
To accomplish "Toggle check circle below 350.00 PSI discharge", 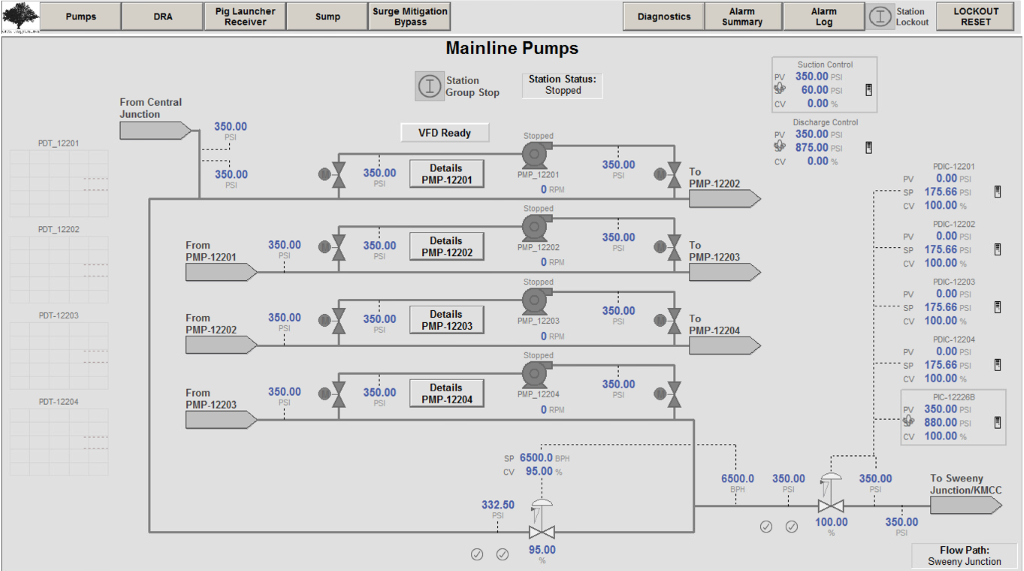I will (791, 526).
